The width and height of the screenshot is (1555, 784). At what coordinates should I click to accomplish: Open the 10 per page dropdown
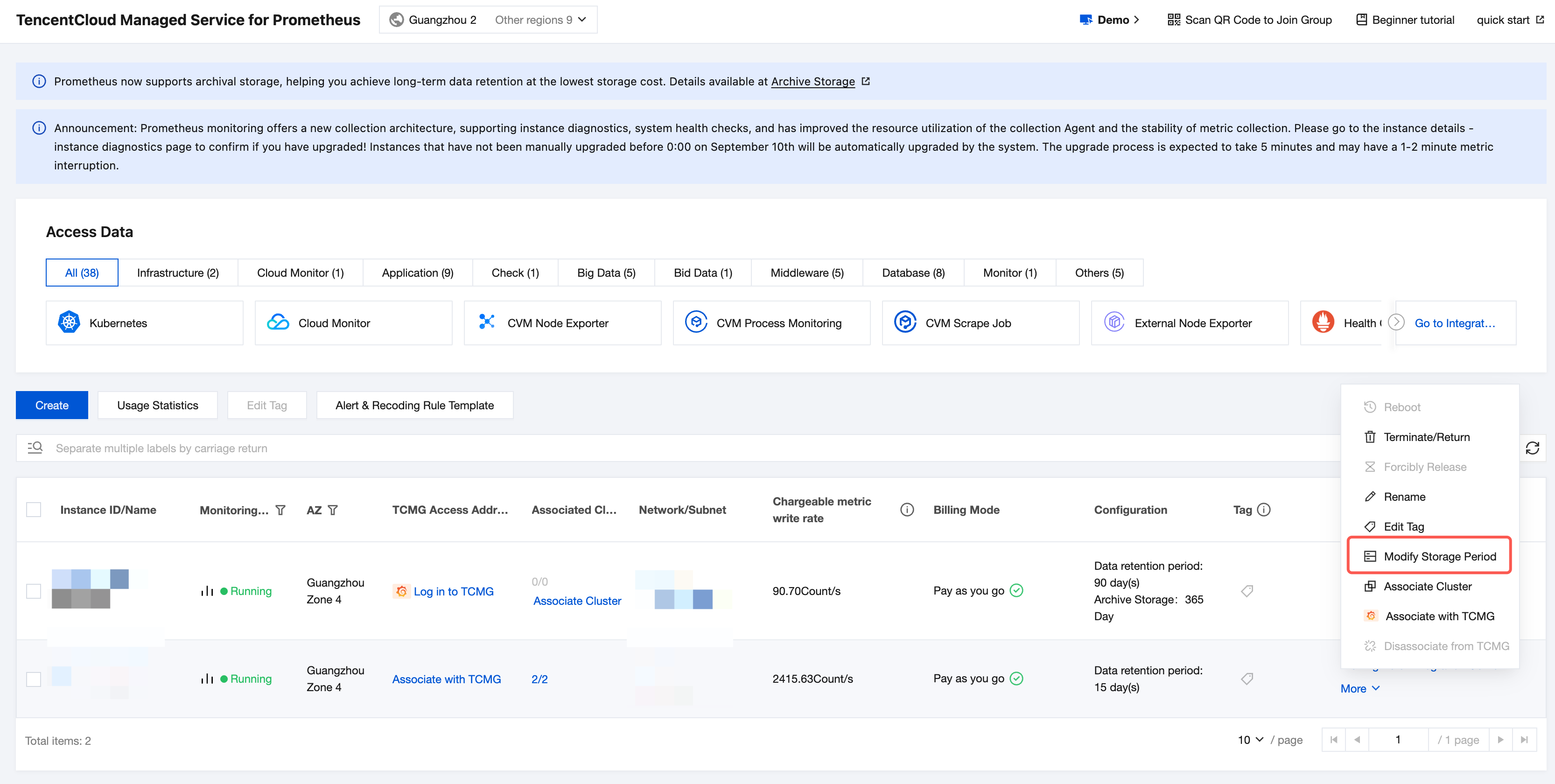coord(1250,740)
